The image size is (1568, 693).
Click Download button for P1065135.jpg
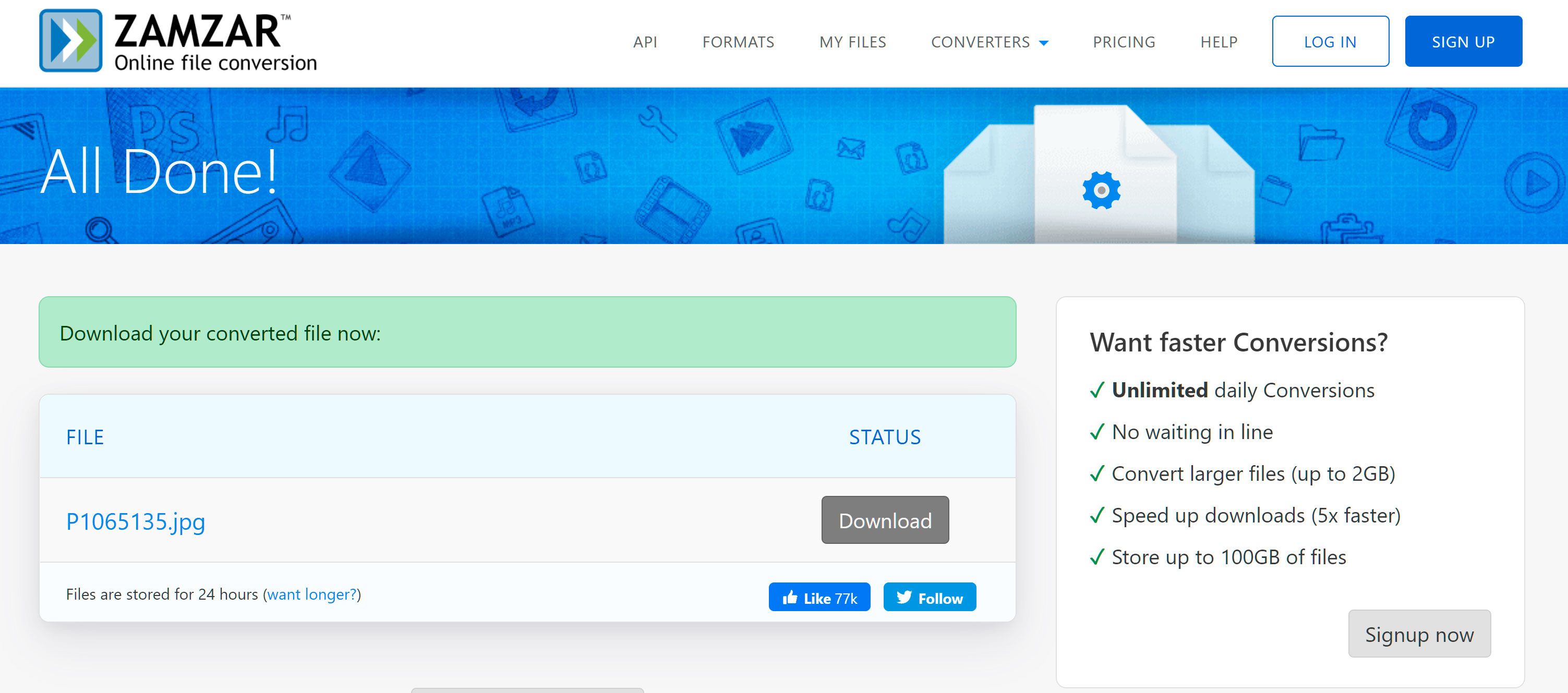click(883, 519)
